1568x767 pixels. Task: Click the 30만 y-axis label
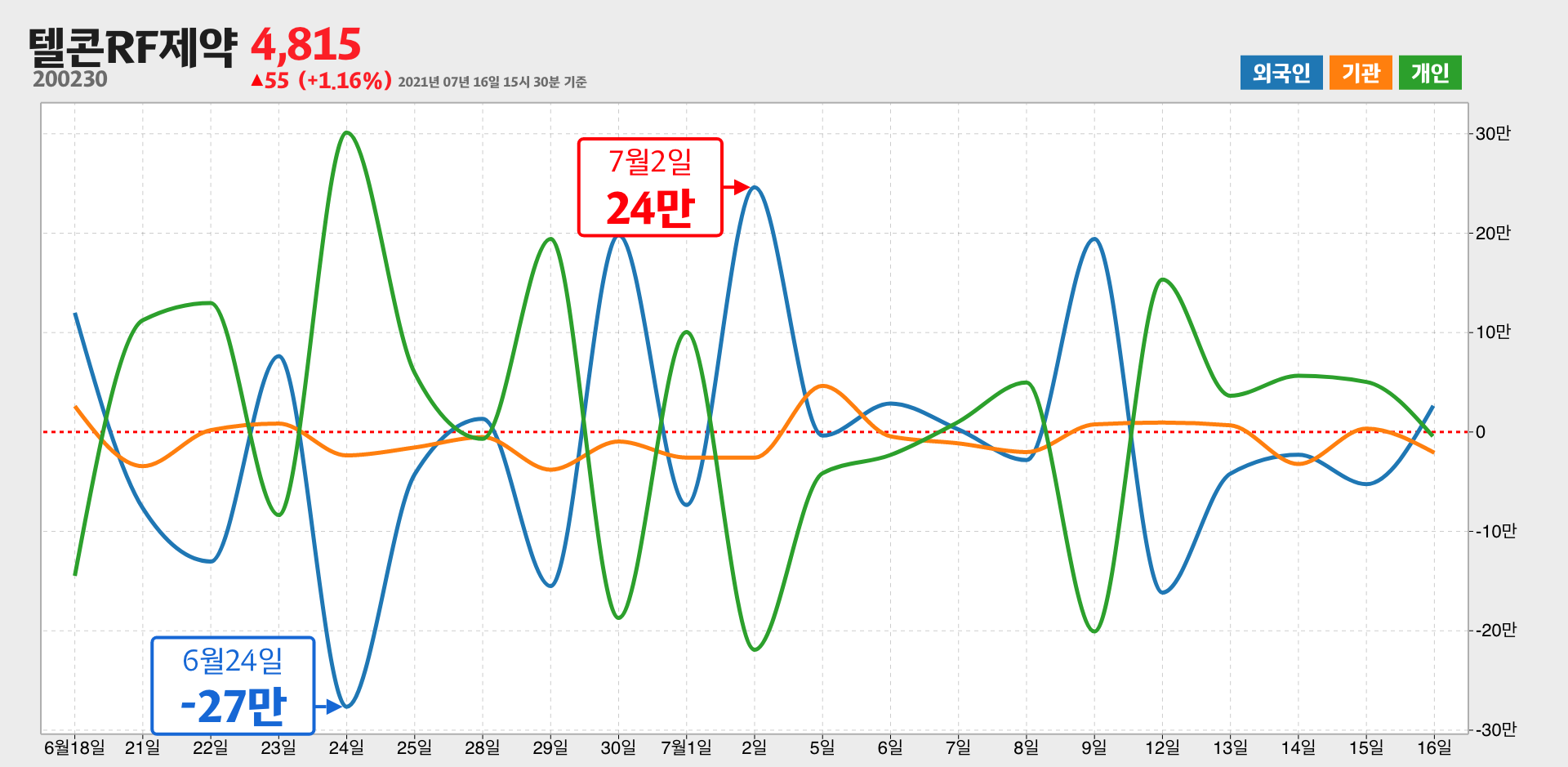(x=1494, y=134)
